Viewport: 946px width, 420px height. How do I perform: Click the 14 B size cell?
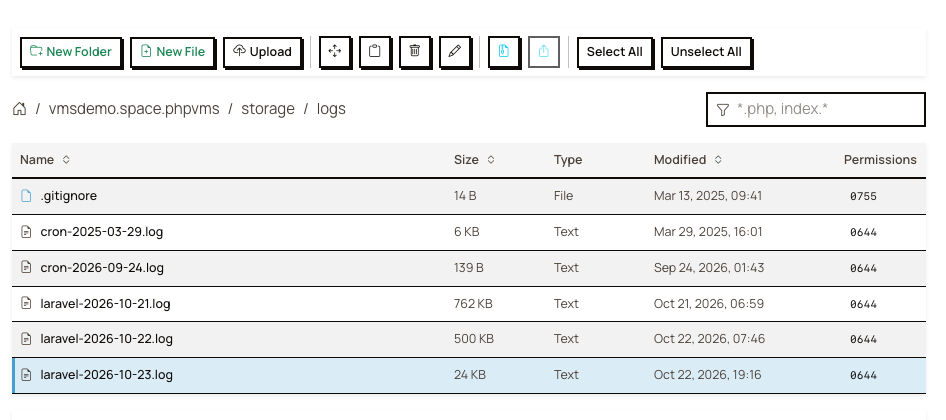click(465, 196)
